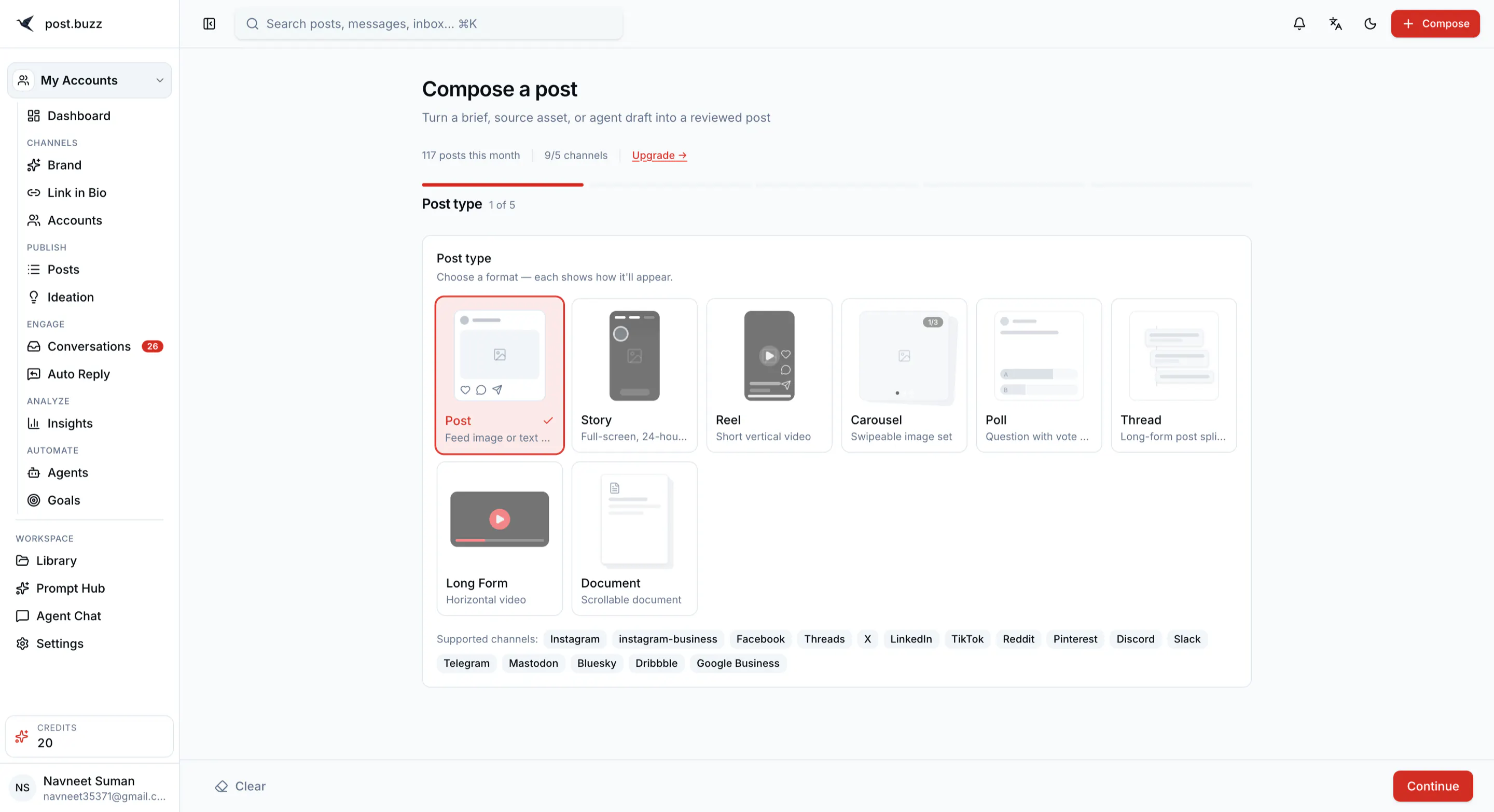This screenshot has height=812, width=1494.
Task: Click the eraser icon beside Clear
Action: [221, 786]
